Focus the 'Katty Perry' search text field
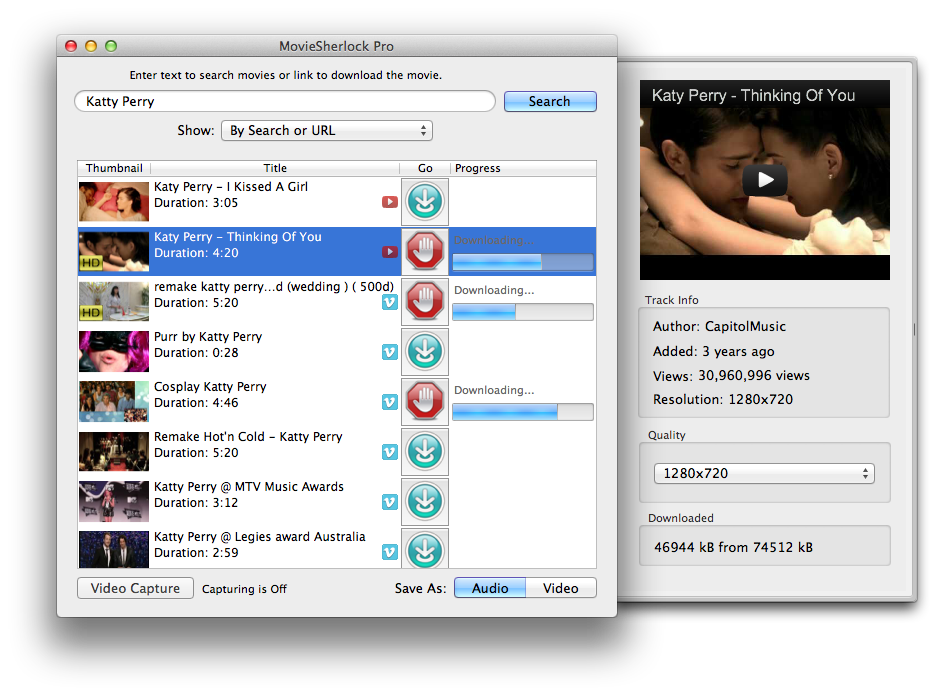 click(x=285, y=101)
